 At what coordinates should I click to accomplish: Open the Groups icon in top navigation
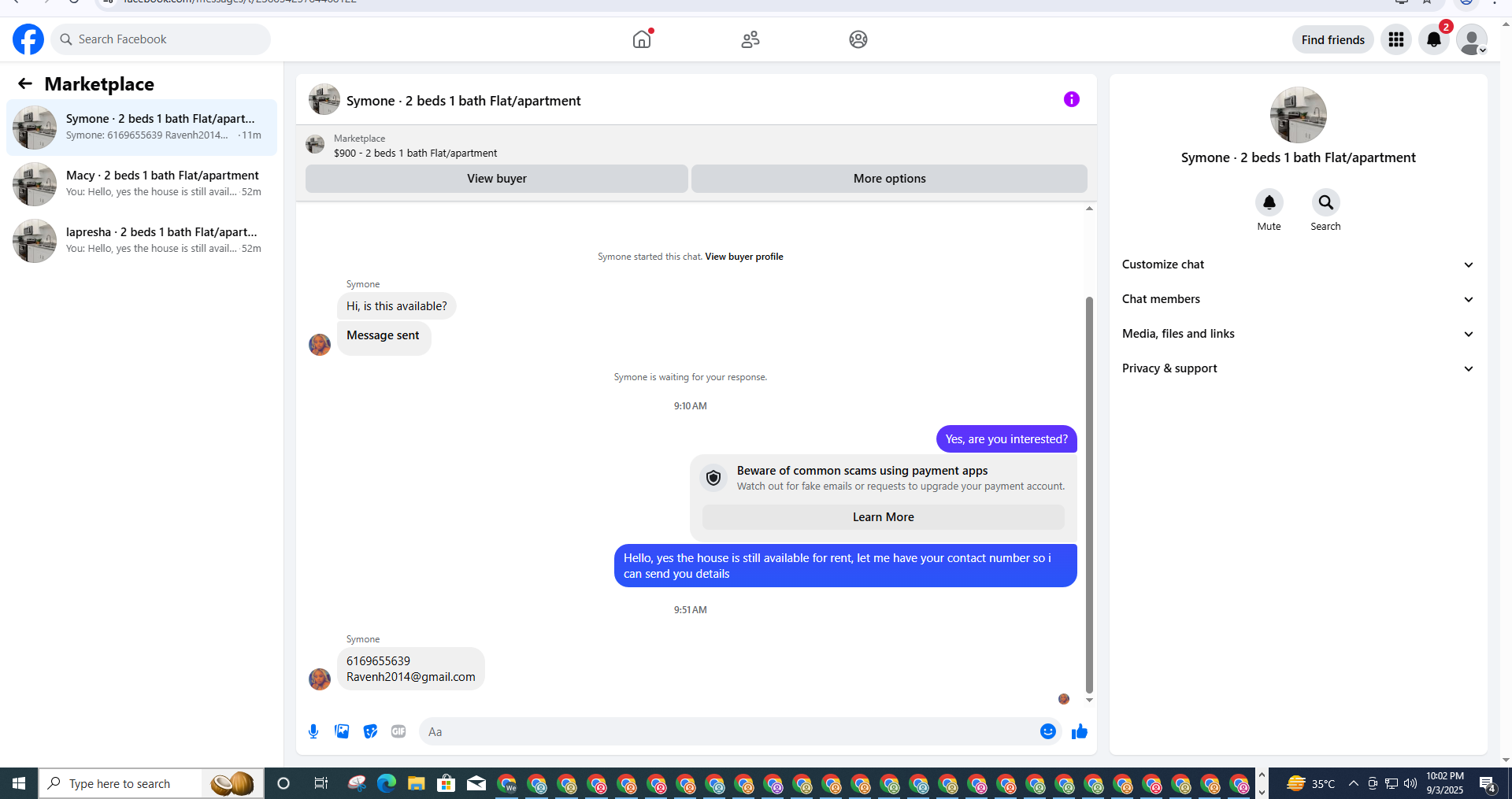[858, 39]
